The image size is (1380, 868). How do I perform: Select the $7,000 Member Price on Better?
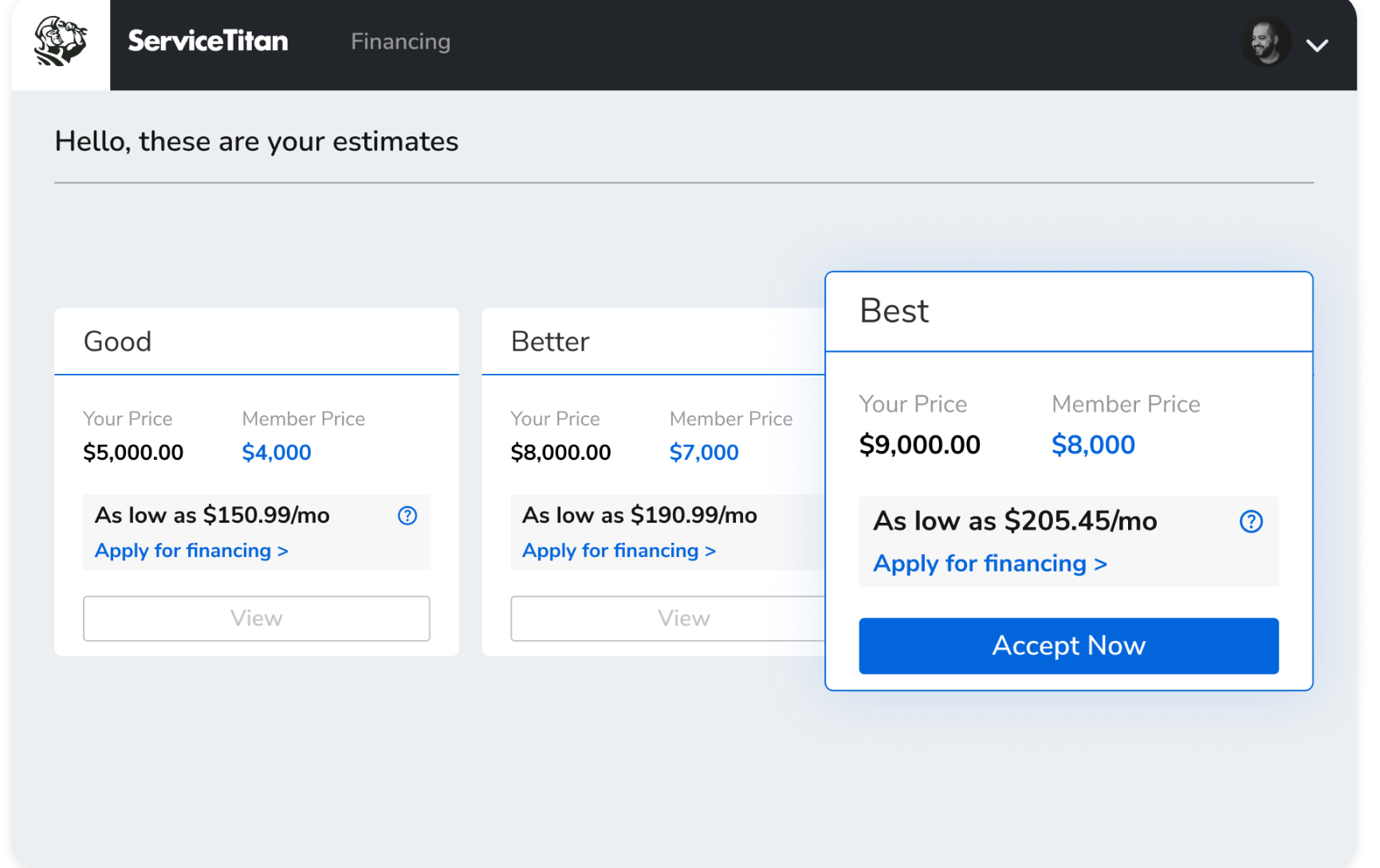tap(703, 452)
